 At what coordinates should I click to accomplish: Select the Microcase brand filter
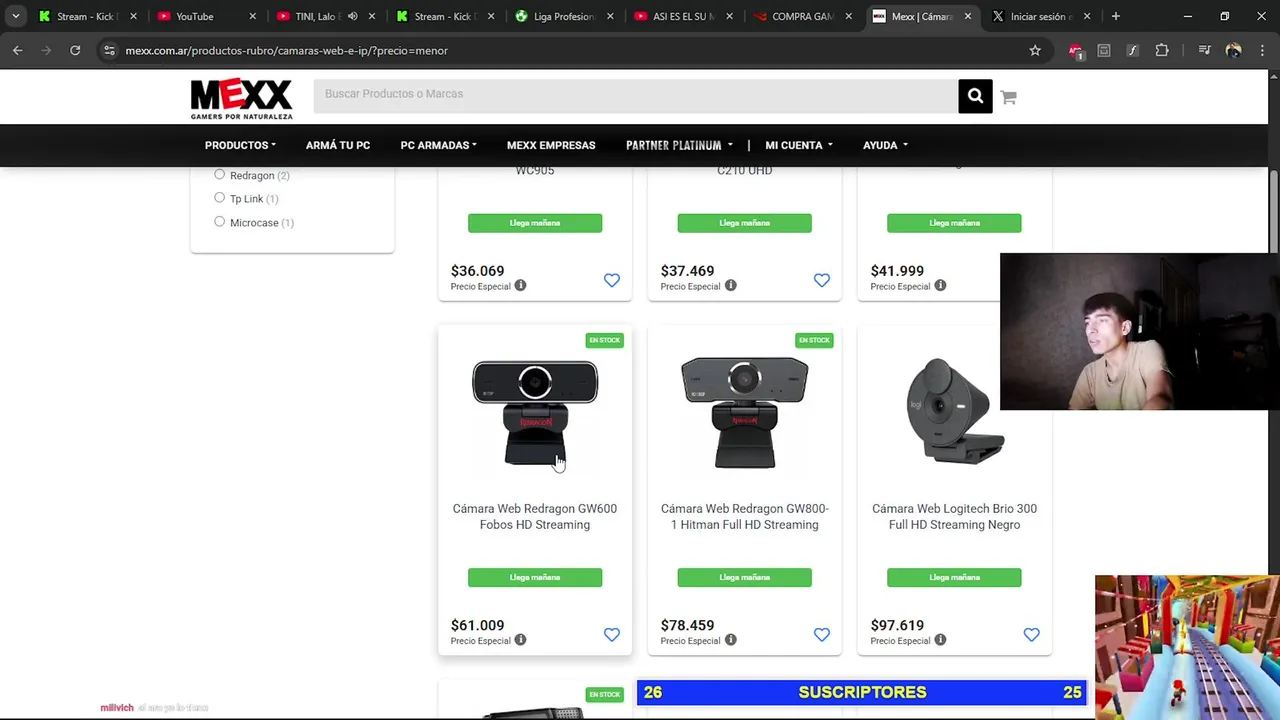tap(219, 222)
